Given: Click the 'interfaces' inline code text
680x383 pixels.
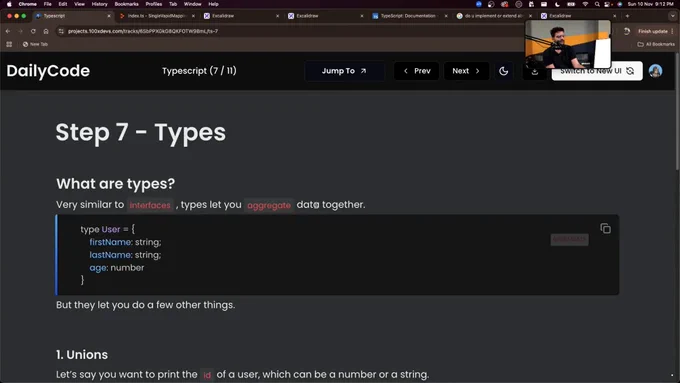Looking at the screenshot, I should [x=150, y=205].
